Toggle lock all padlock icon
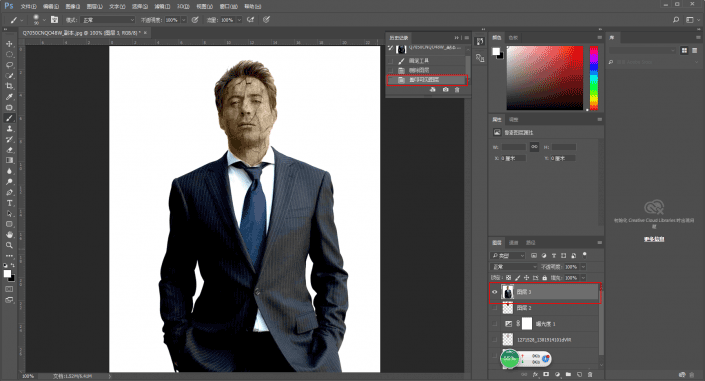Image resolution: width=705 pixels, height=381 pixels. coord(544,278)
